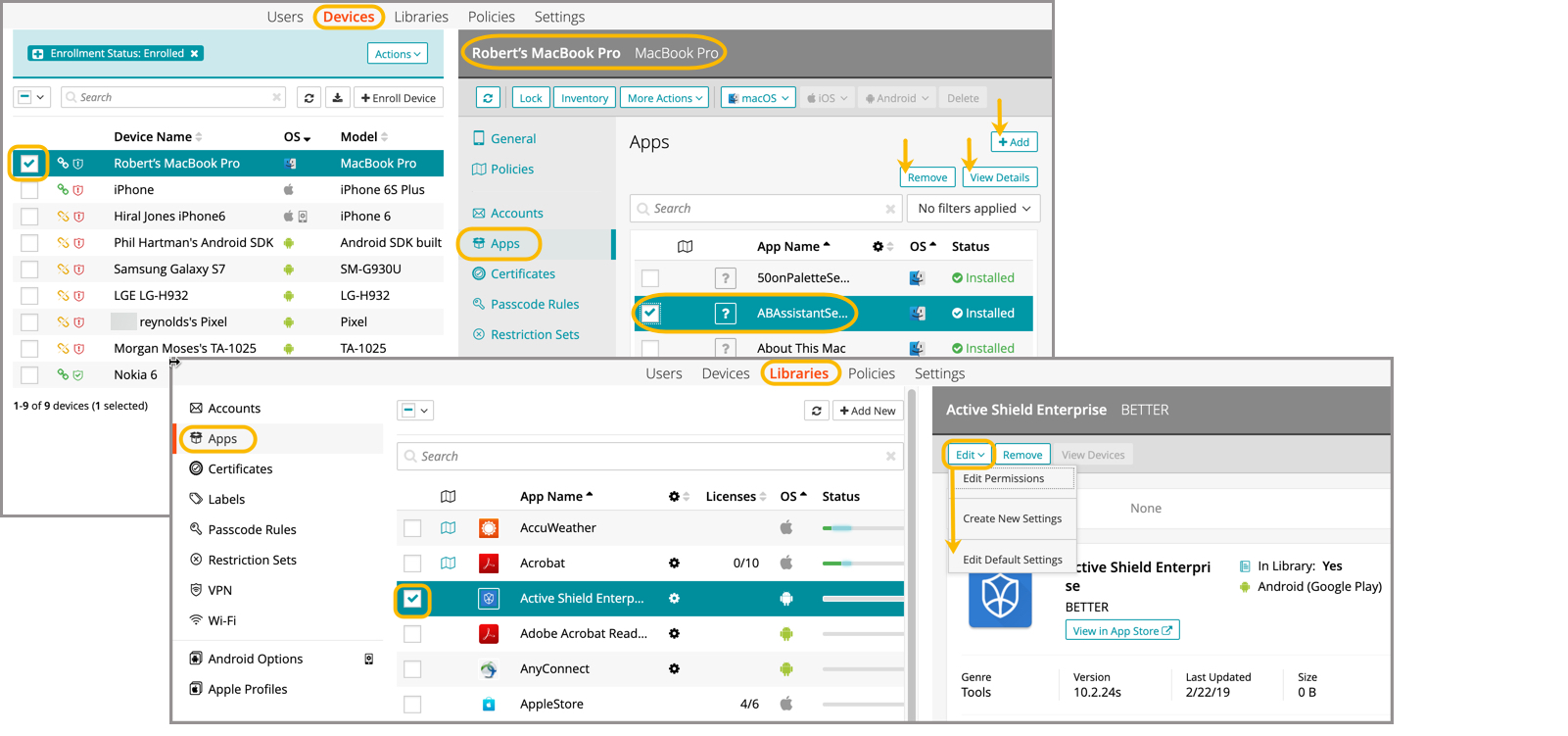Expand the No filters applied dropdown
Viewport: 1568px width, 736px height.
pos(974,209)
